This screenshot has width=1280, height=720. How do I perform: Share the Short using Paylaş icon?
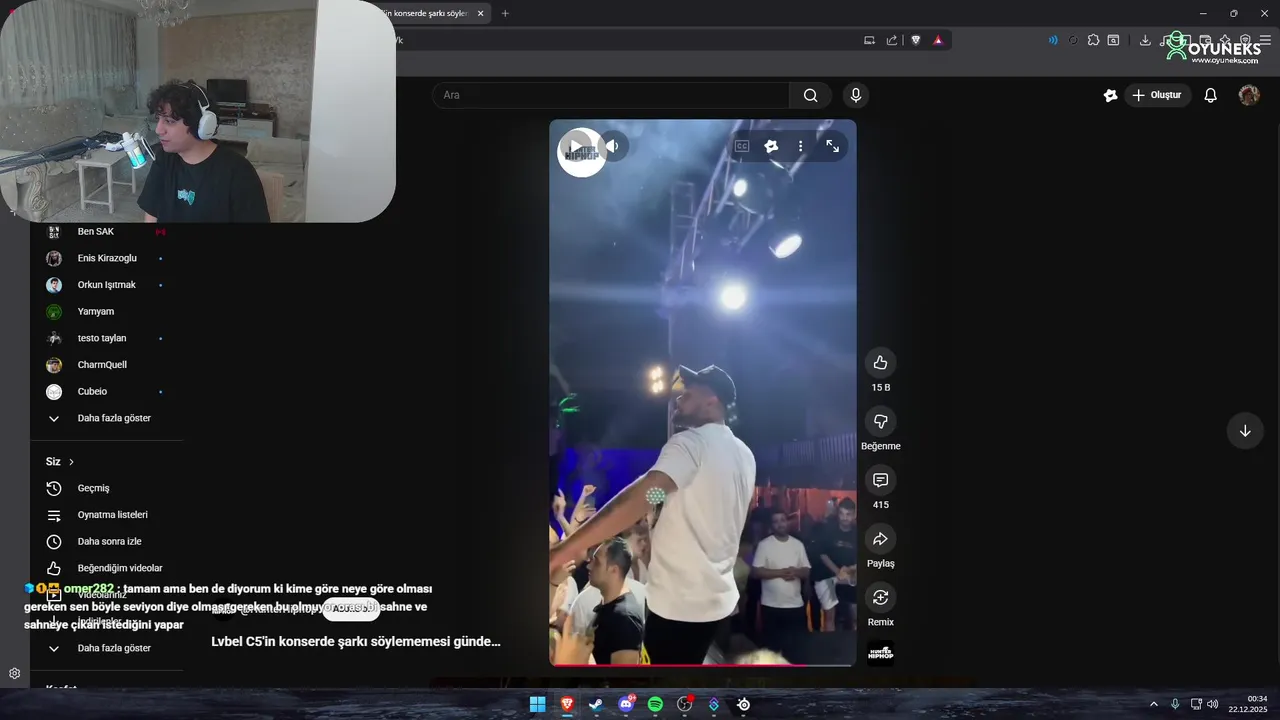(880, 540)
